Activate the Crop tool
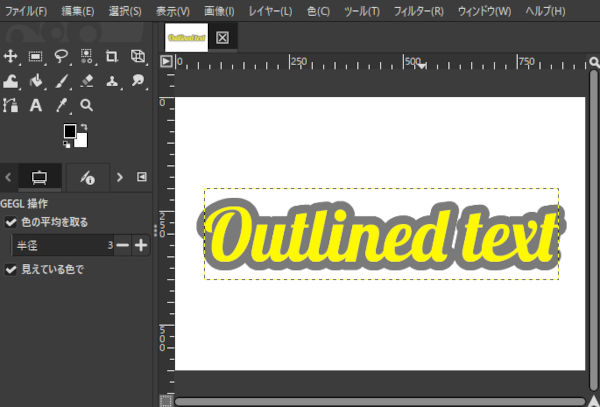The image size is (600, 407). click(x=111, y=56)
